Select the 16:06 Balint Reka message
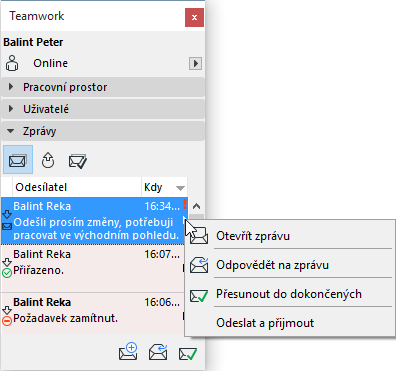The width and height of the screenshot is (396, 371). [93, 313]
